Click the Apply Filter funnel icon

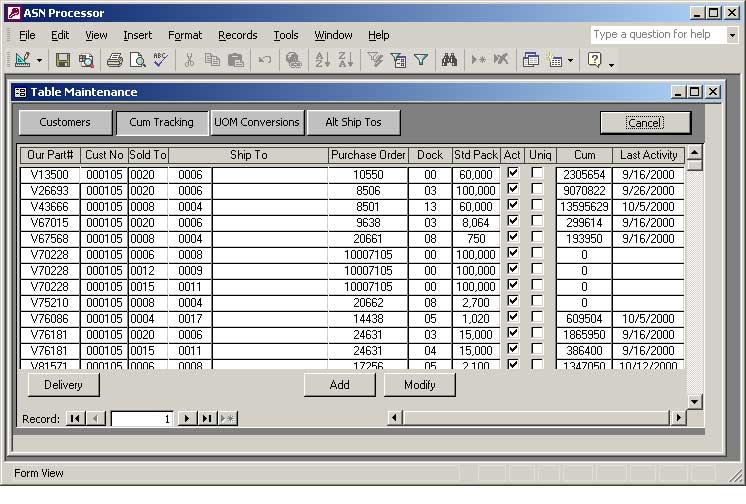tap(421, 60)
